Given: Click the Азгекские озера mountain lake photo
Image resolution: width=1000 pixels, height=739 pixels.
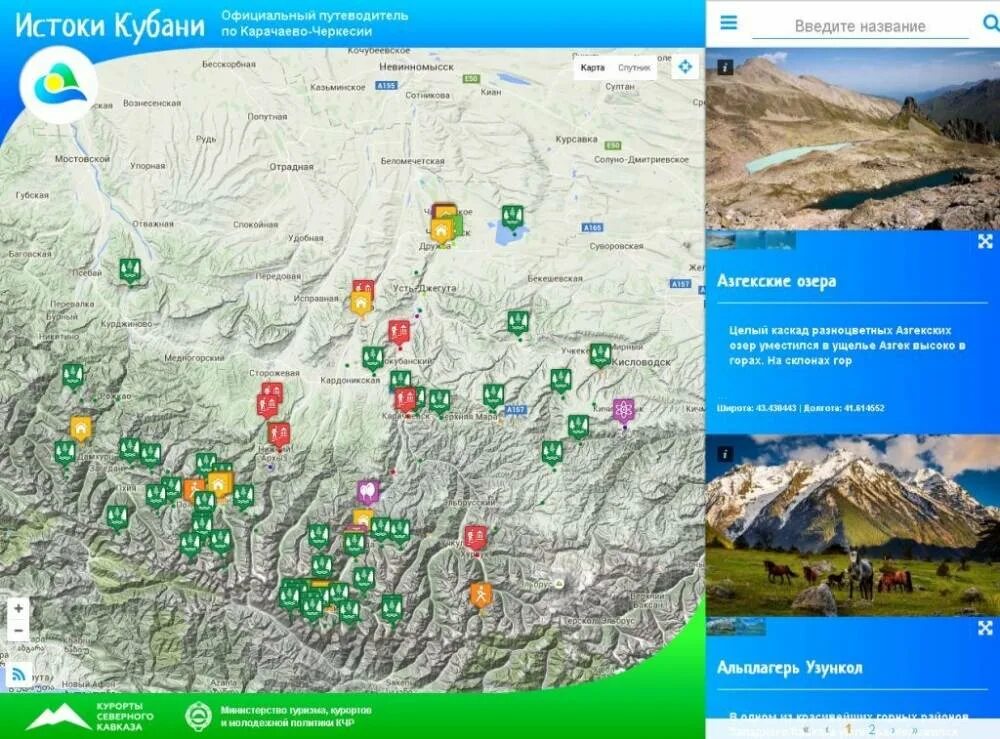Looking at the screenshot, I should [853, 139].
